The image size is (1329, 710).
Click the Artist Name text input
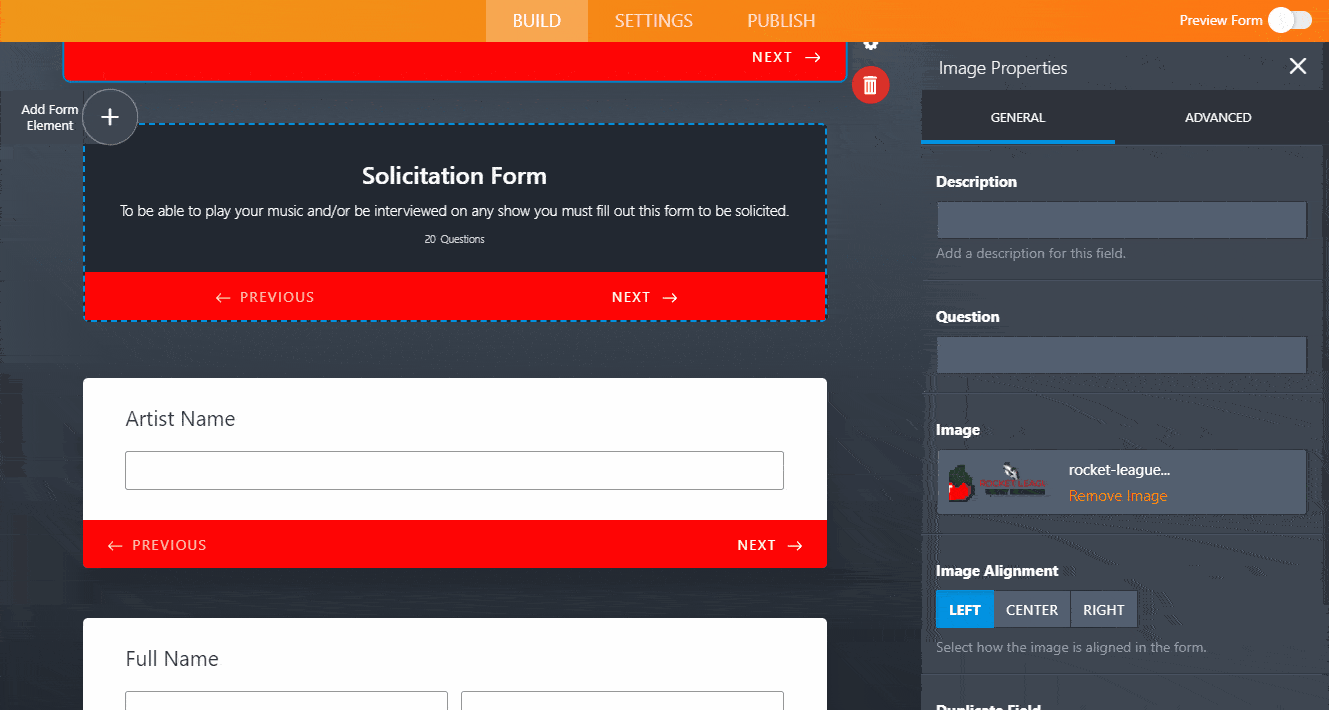click(x=454, y=470)
